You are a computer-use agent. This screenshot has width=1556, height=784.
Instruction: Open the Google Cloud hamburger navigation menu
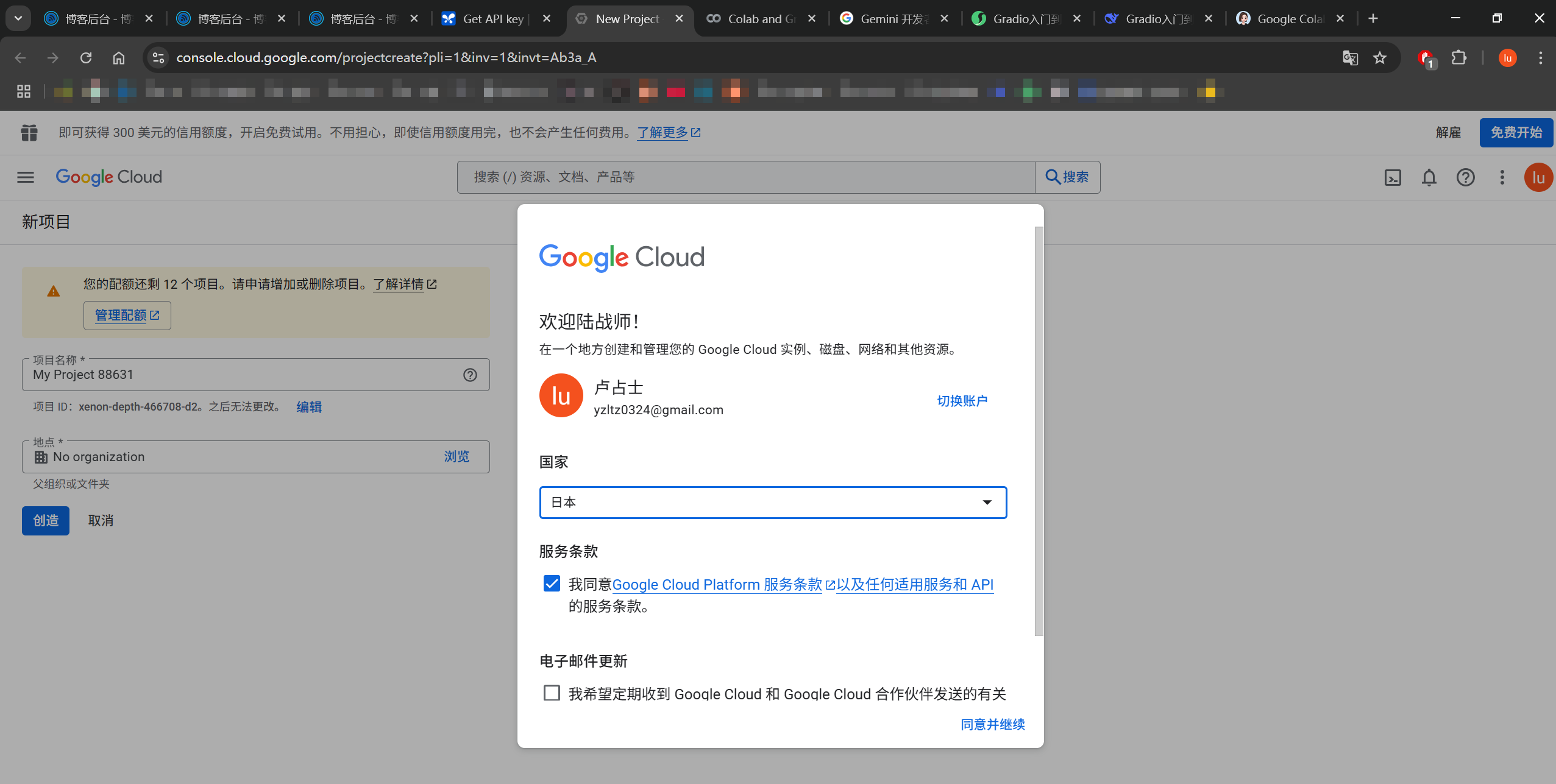coord(26,177)
